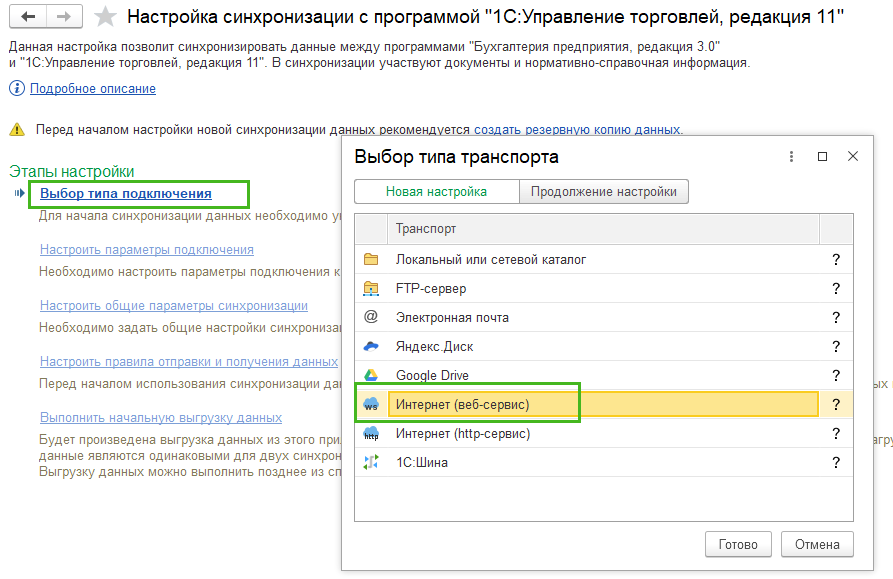The width and height of the screenshot is (893, 579).
Task: Open Настроить параметры подключения step
Action: 147,249
